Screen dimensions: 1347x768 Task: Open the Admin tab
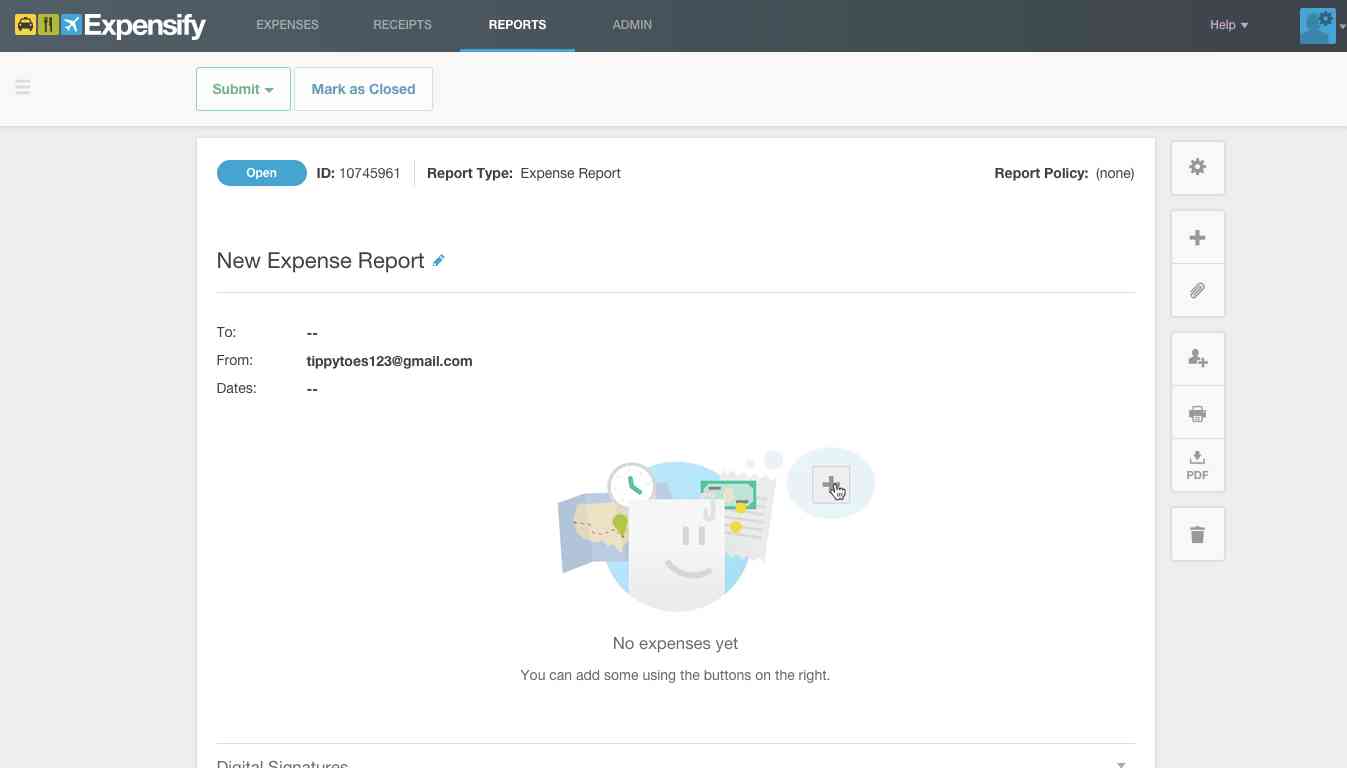coord(632,25)
